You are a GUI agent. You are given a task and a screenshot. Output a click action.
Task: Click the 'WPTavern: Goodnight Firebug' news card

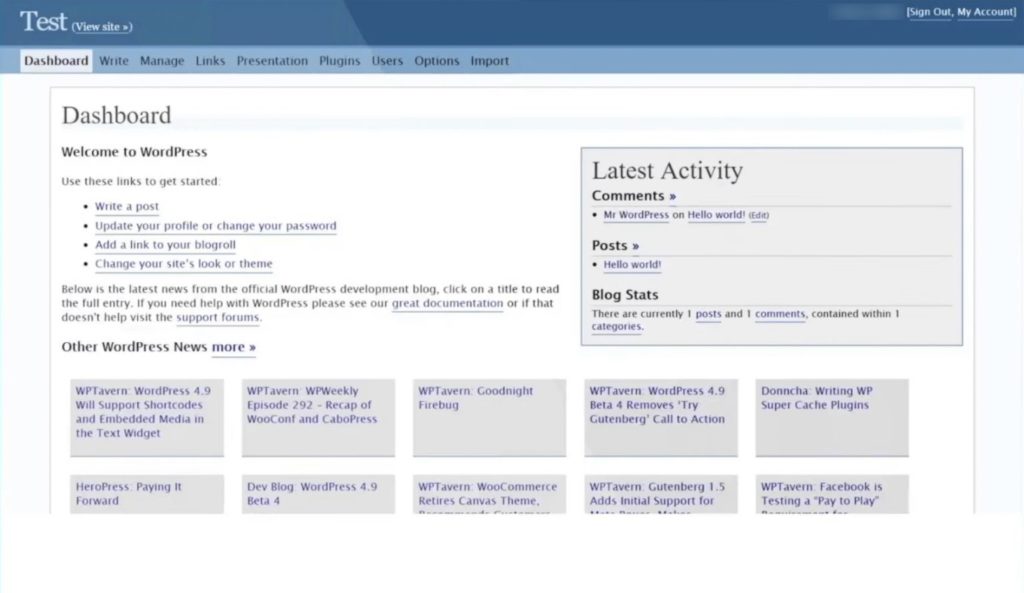point(489,417)
